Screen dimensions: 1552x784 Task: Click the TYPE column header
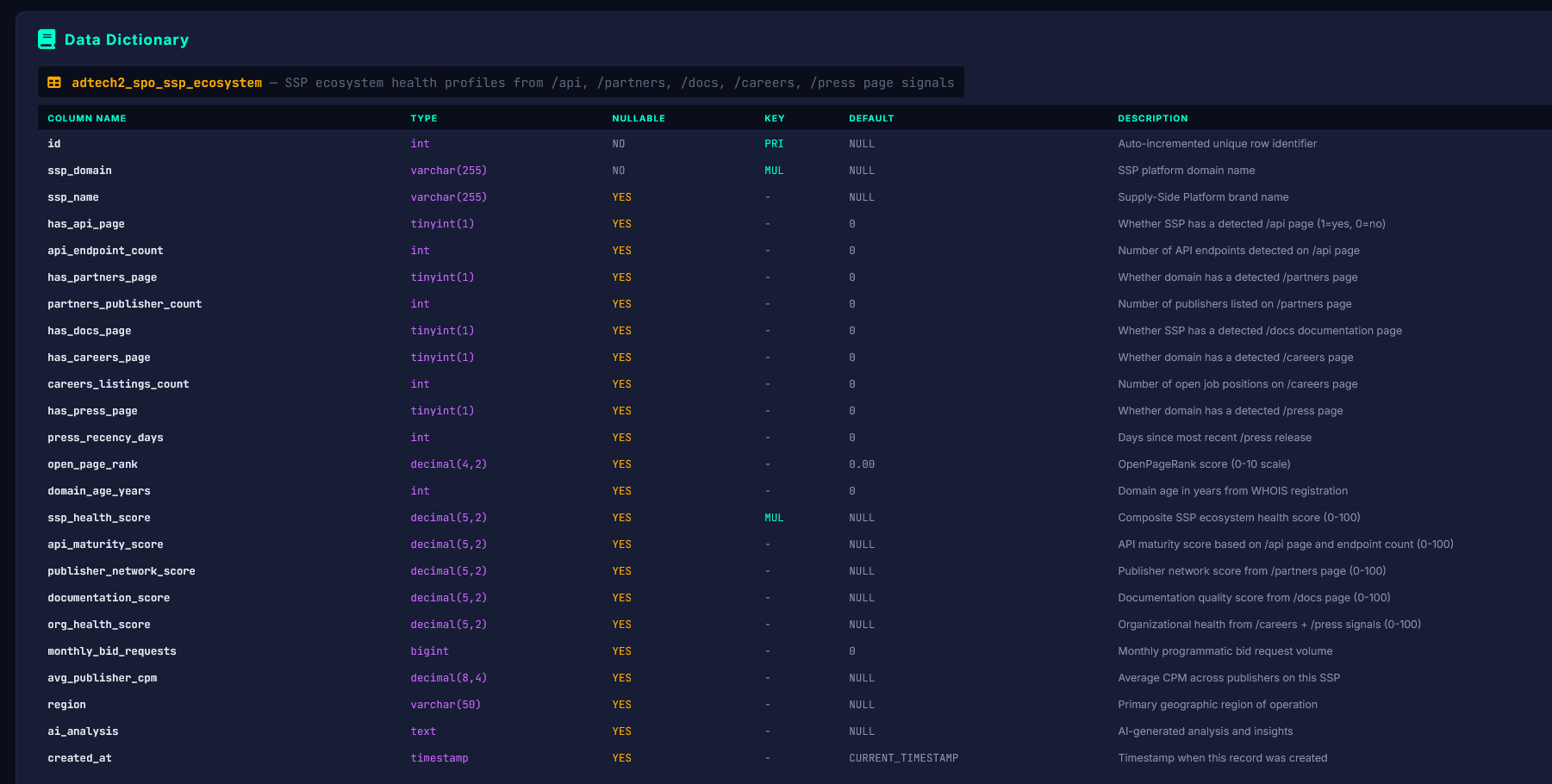[x=424, y=118]
